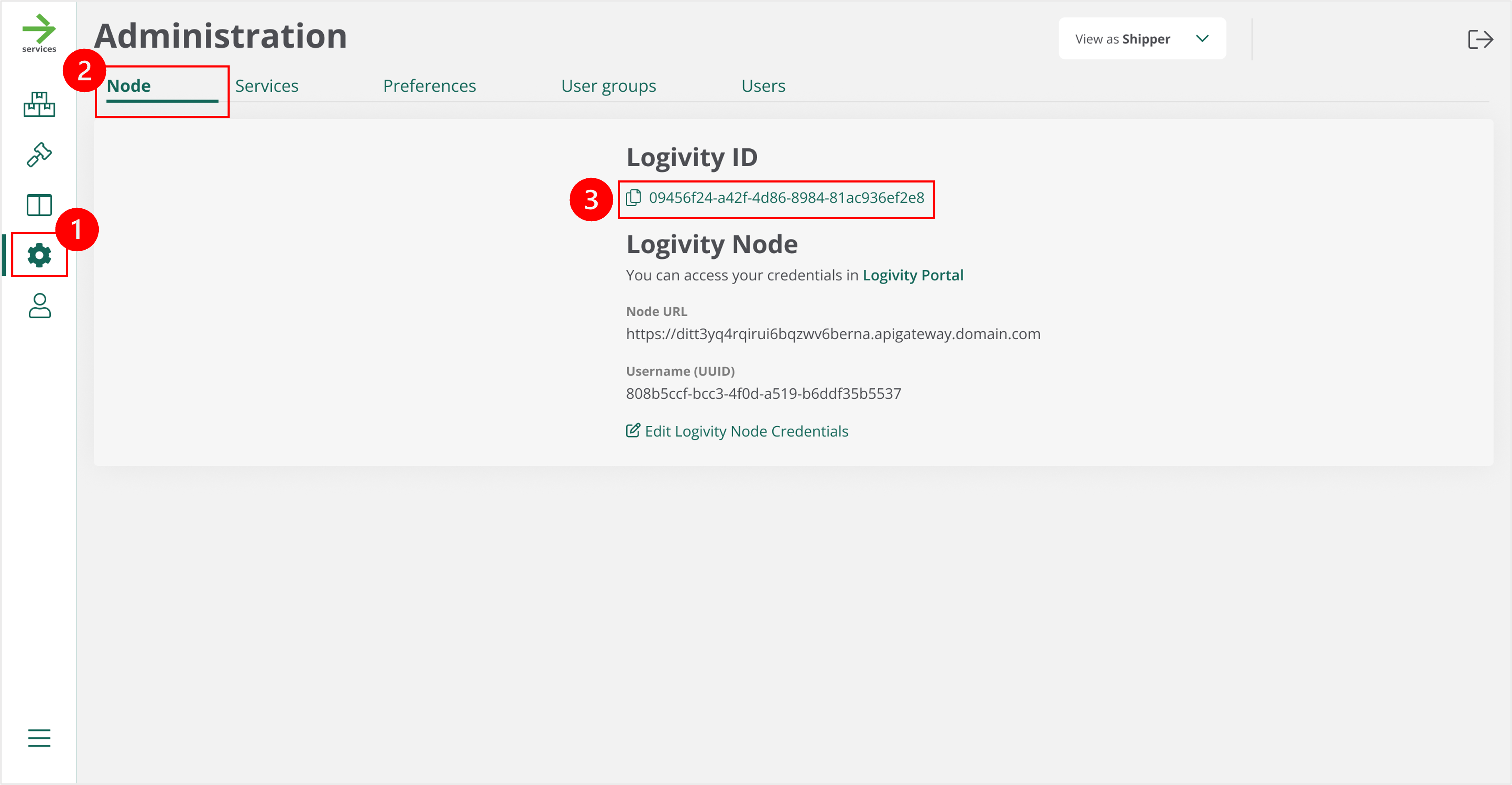Click the Logivity Node heading
Image resolution: width=1512 pixels, height=785 pixels.
point(712,245)
